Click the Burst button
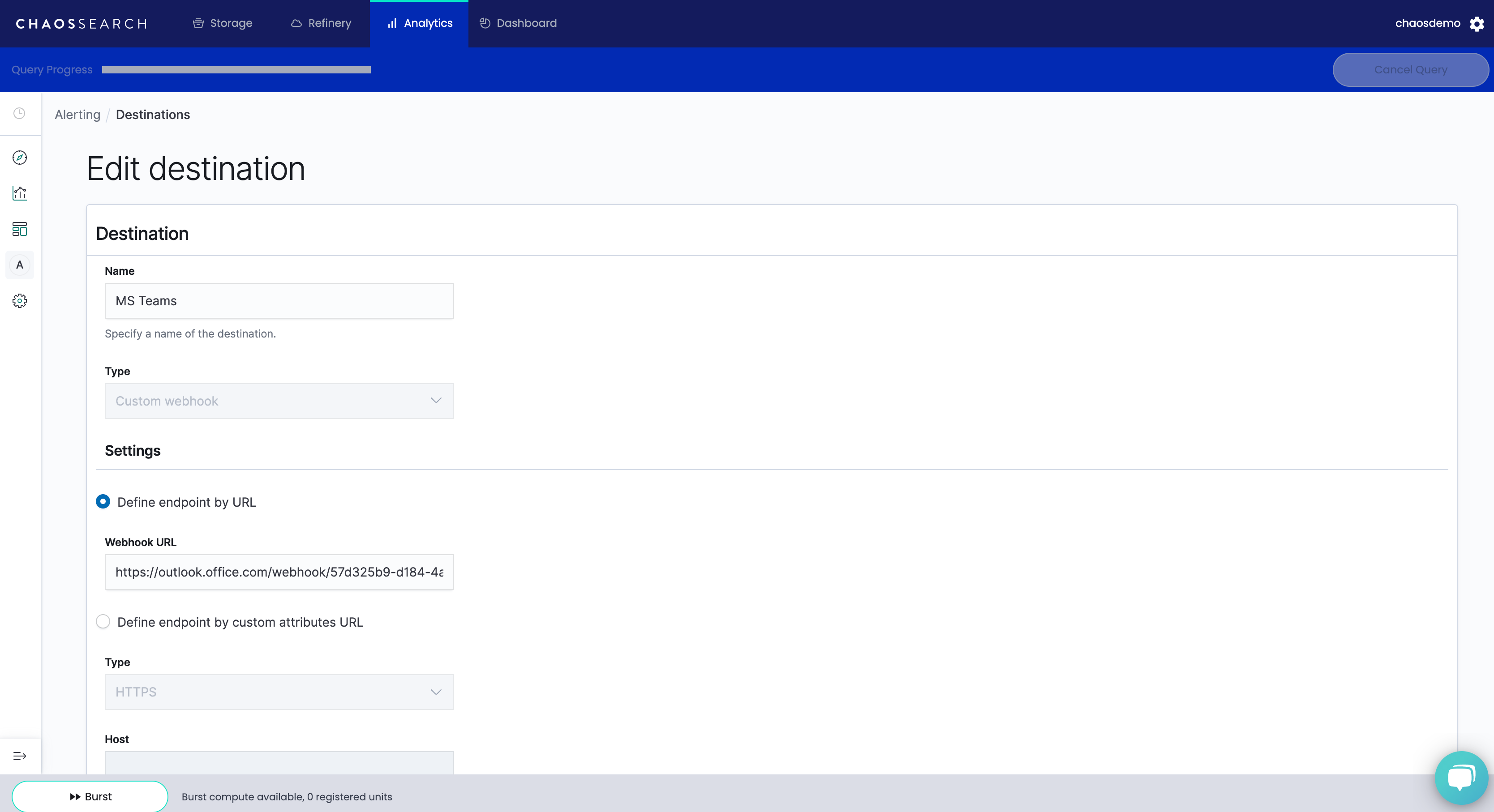Screen dimensions: 1494x812 pos(90,796)
